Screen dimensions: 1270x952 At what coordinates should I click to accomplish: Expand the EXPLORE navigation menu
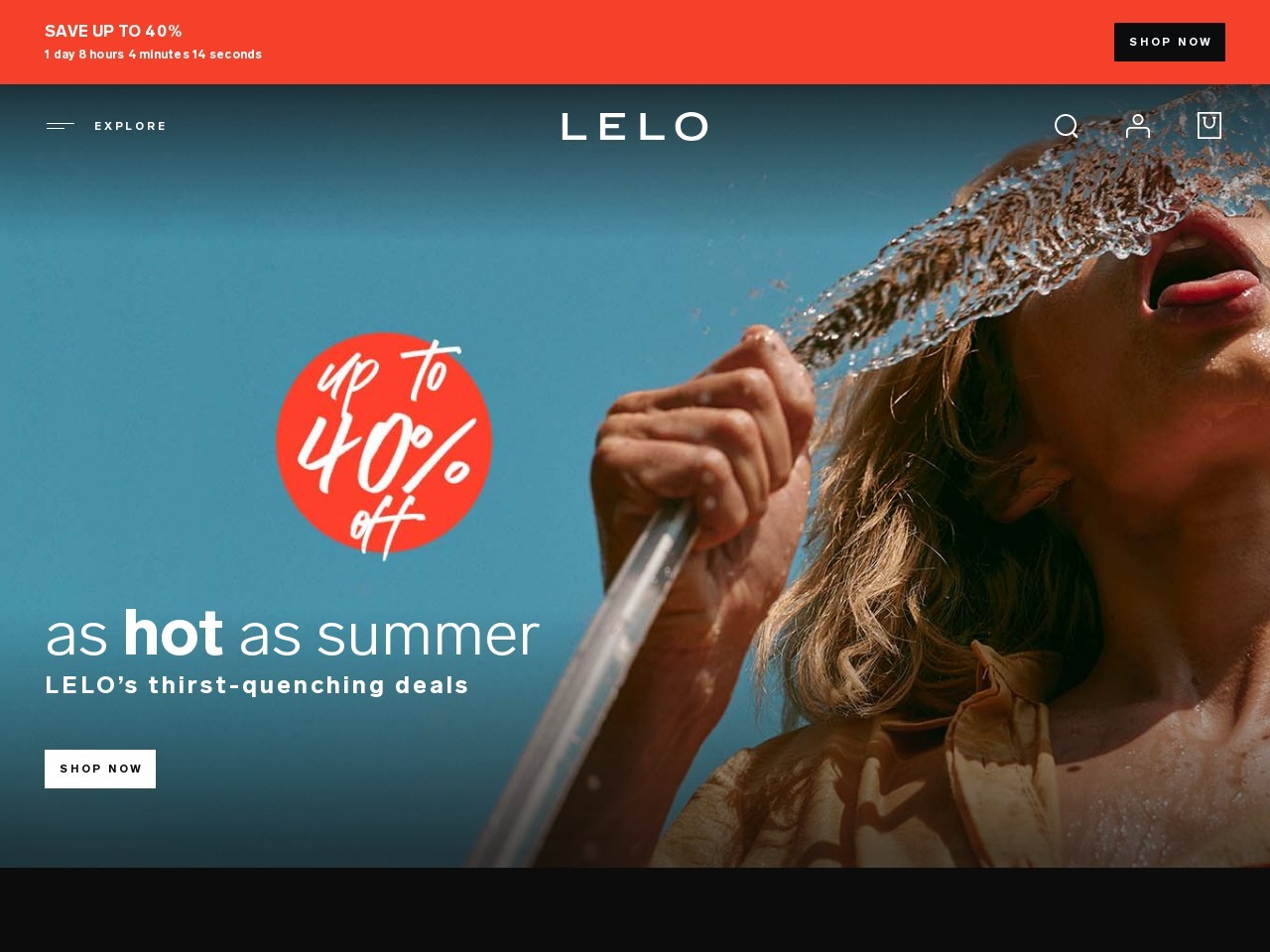[130, 126]
